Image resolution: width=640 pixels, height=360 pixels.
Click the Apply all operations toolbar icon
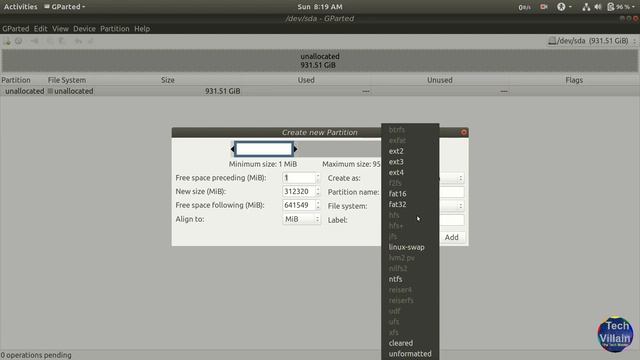[x=91, y=41]
